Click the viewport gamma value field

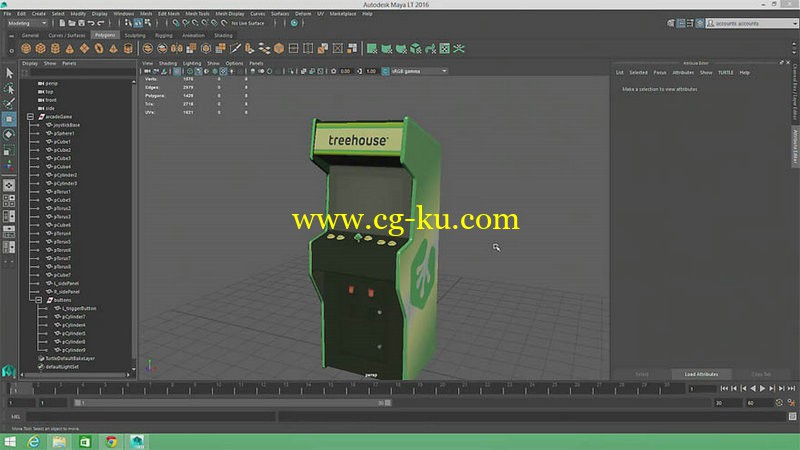click(x=371, y=71)
